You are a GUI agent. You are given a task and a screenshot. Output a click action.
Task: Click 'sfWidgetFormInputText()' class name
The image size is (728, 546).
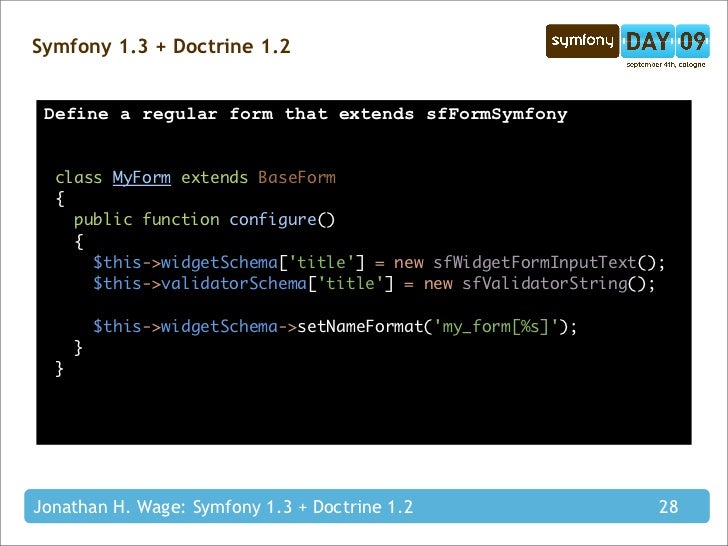[x=545, y=262]
